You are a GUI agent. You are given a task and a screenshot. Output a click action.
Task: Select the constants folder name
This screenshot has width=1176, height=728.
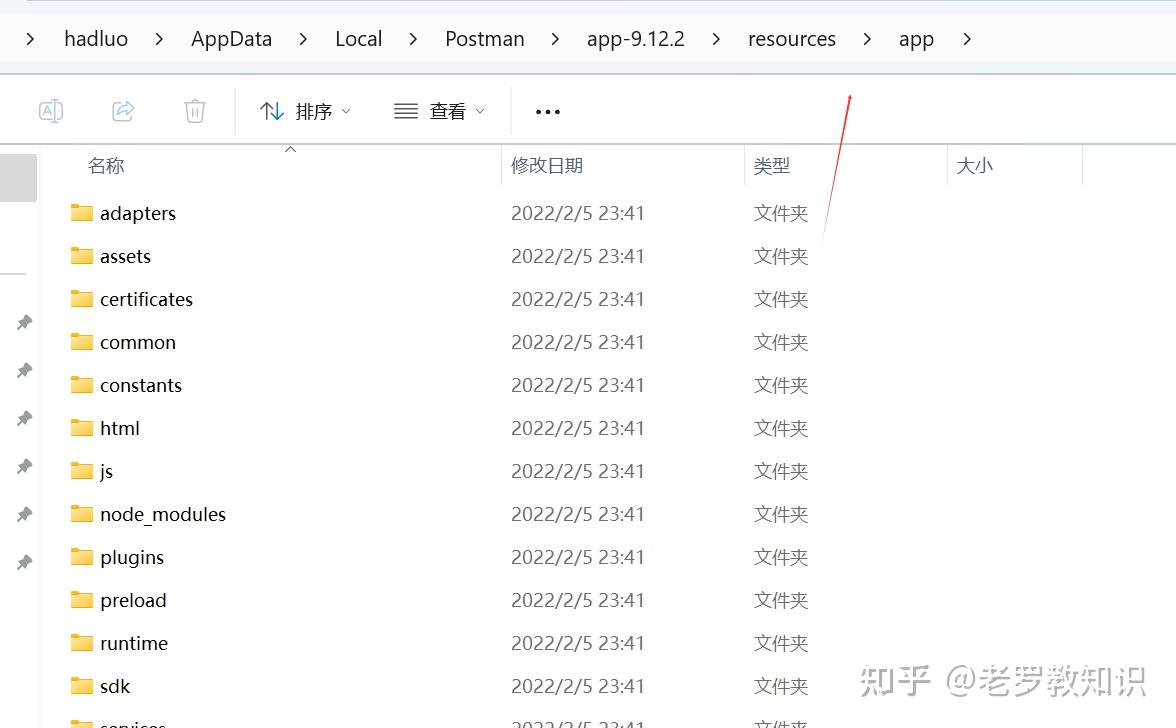(141, 385)
